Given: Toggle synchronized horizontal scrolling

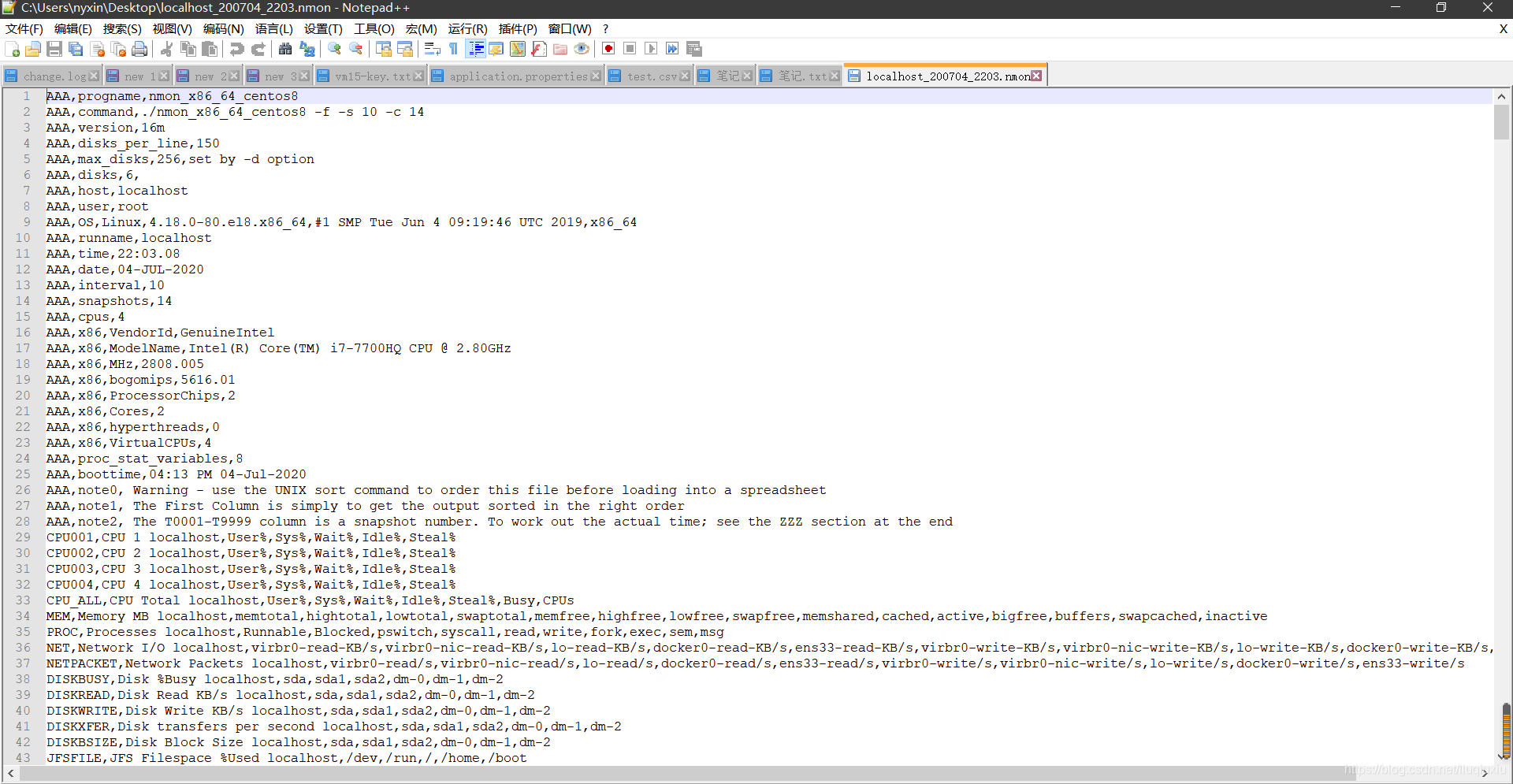Looking at the screenshot, I should click(405, 49).
